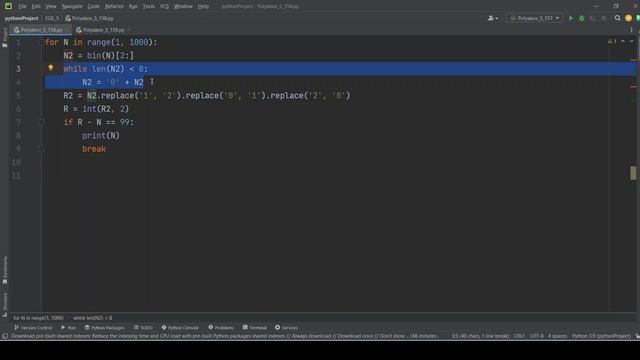Open the run configuration dropdown Polyakov_5_157

[x=535, y=18]
